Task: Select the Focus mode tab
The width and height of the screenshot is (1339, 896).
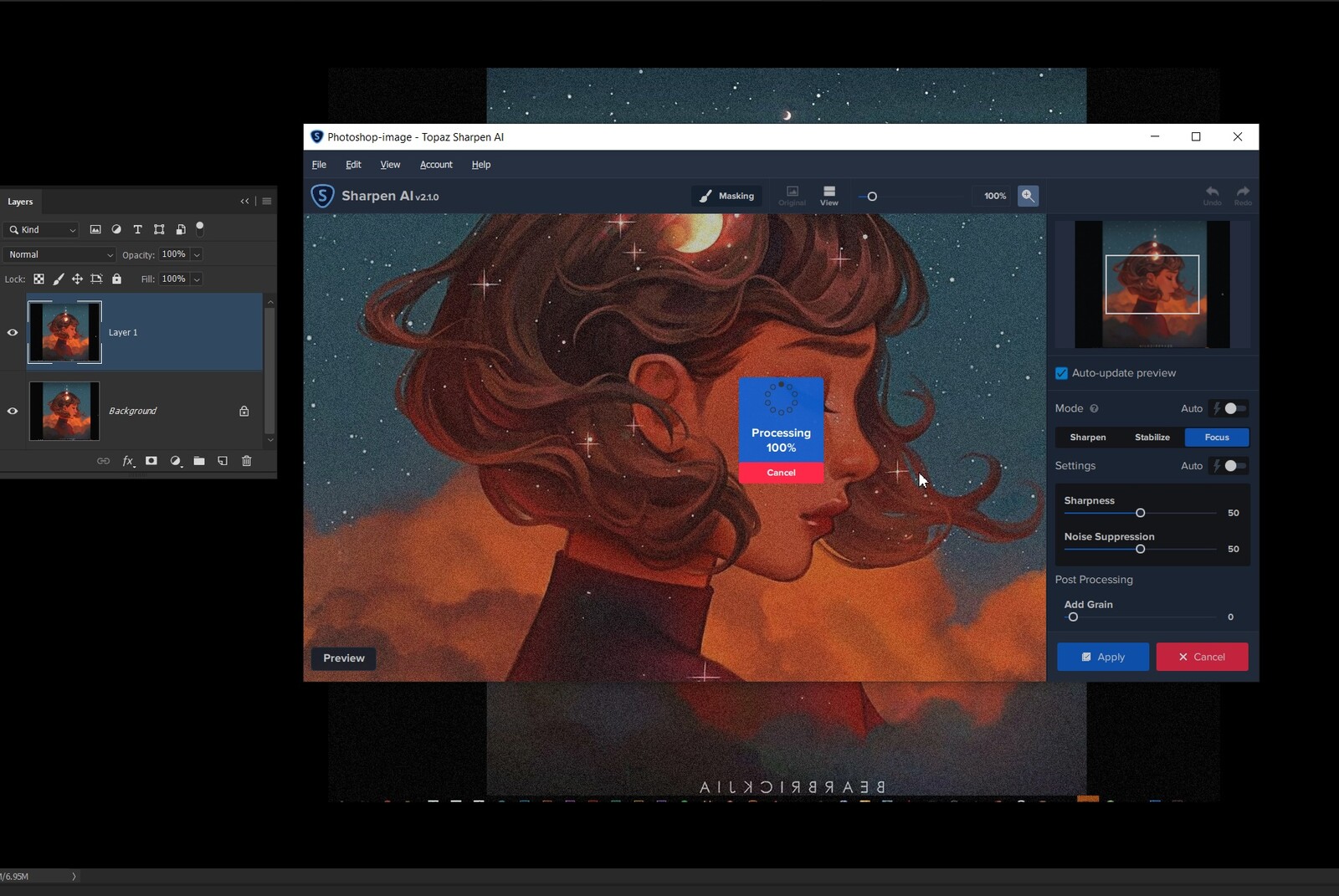Action: 1217,438
